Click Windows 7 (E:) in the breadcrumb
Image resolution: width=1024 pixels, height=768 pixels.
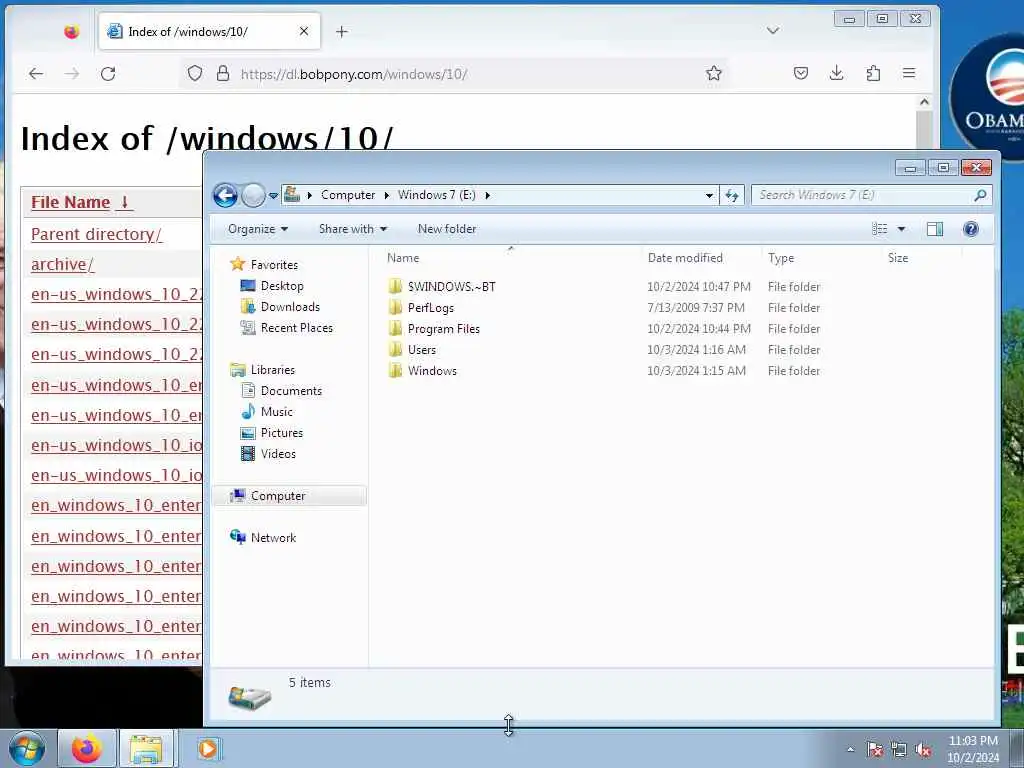(437, 195)
